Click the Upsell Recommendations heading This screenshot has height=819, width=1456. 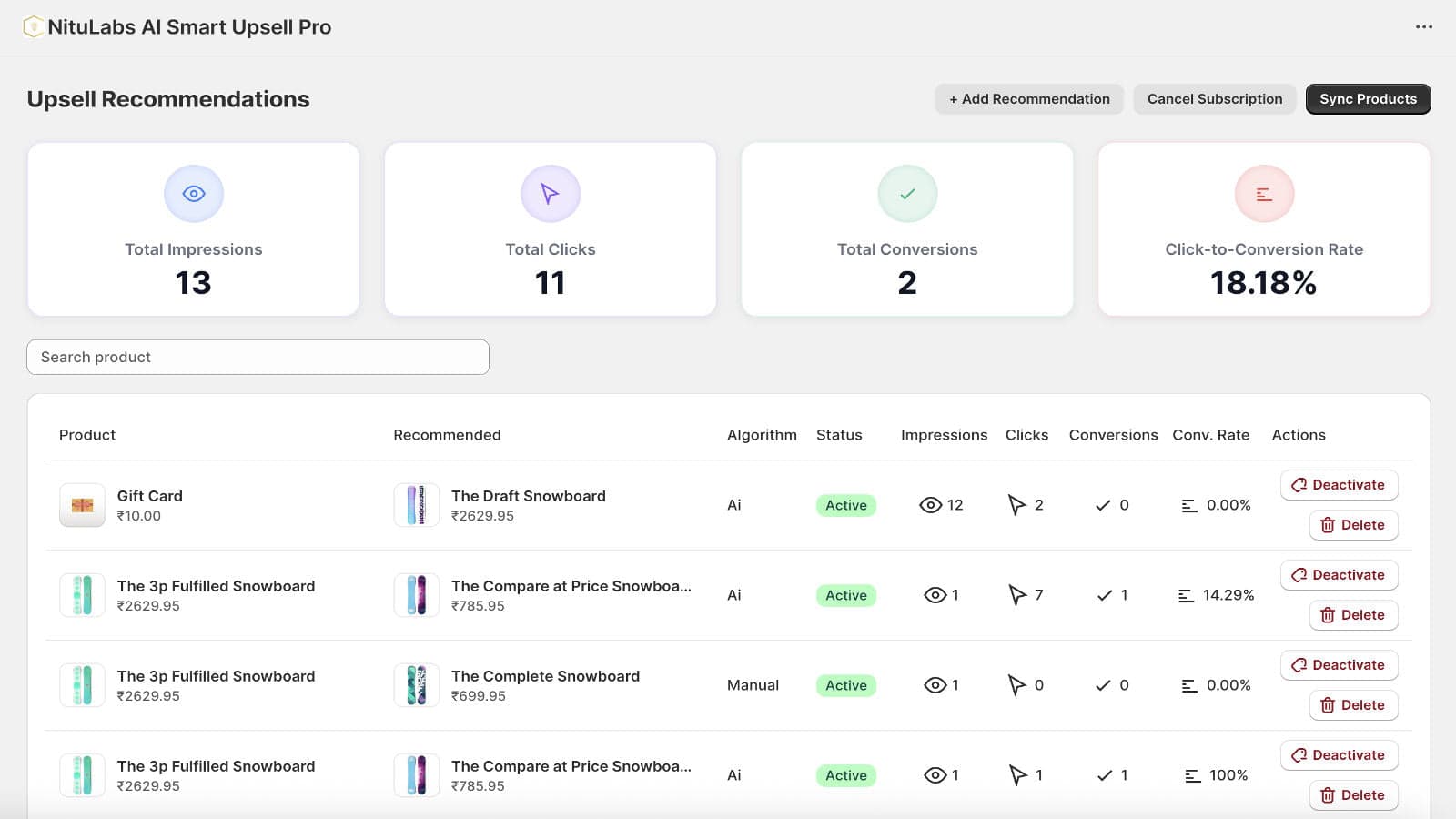click(168, 99)
